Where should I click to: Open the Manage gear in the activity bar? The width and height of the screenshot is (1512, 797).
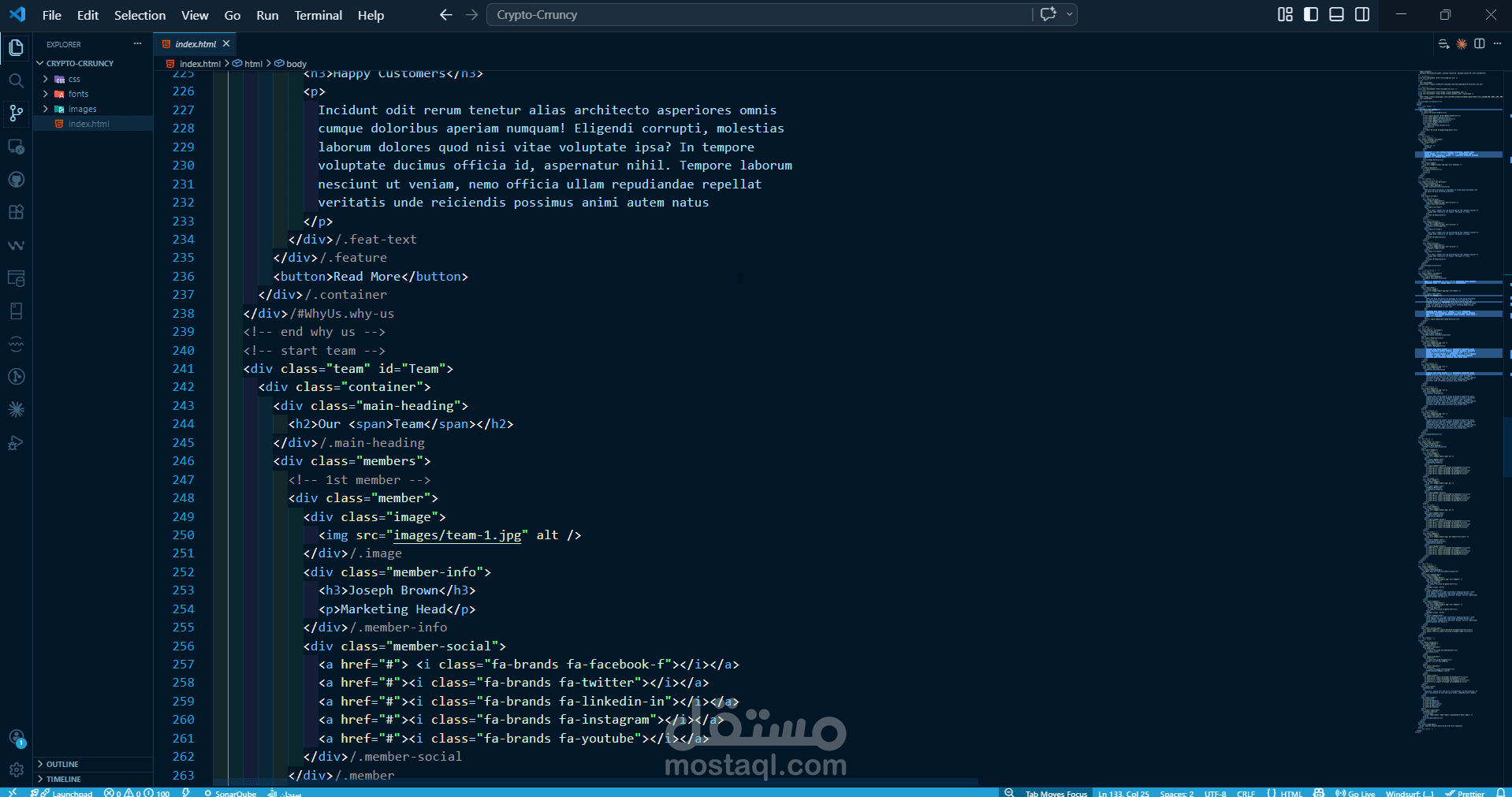click(x=16, y=770)
